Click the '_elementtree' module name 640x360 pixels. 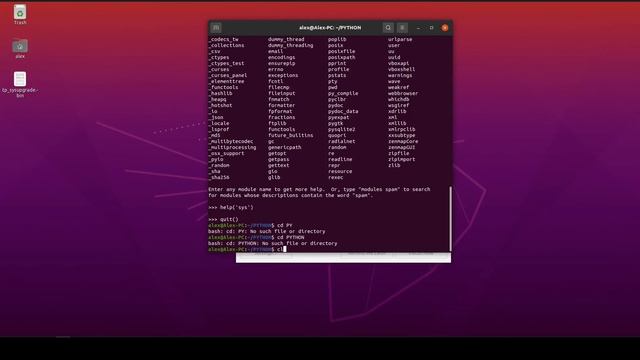(227, 82)
